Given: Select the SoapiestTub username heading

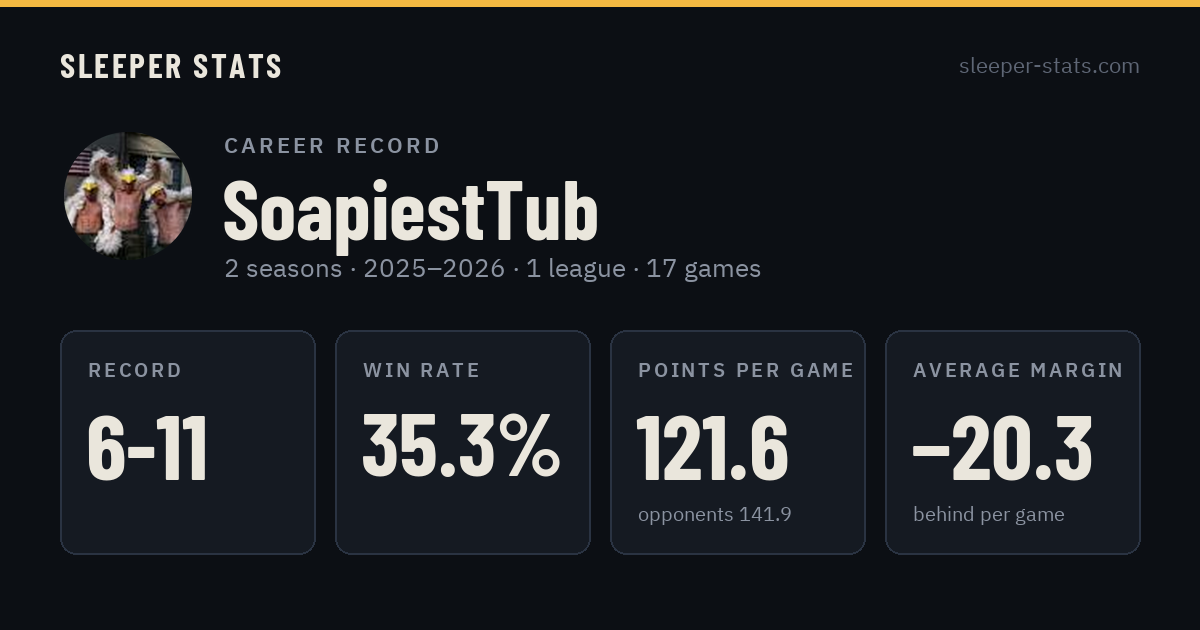Looking at the screenshot, I should 411,211.
